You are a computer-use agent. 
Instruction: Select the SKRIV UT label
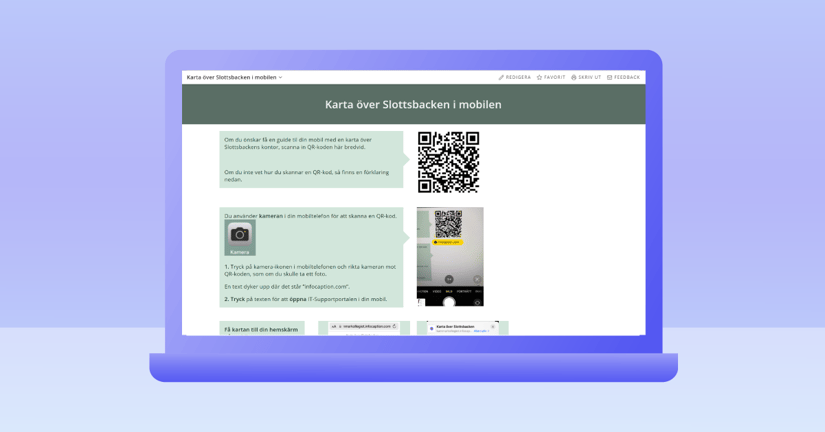(589, 77)
